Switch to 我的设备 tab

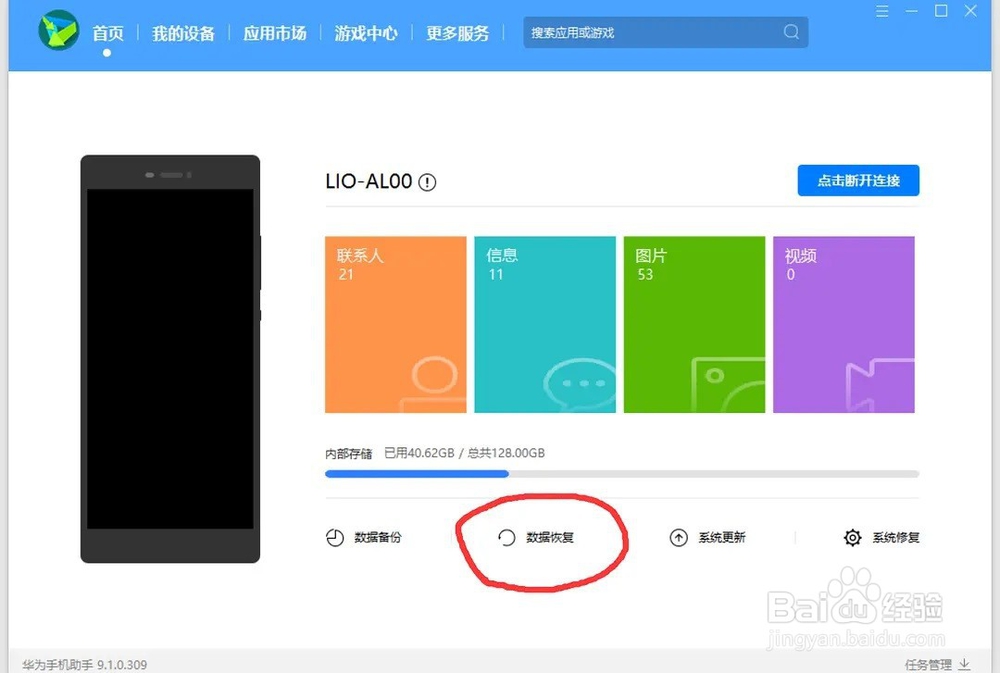[x=183, y=33]
